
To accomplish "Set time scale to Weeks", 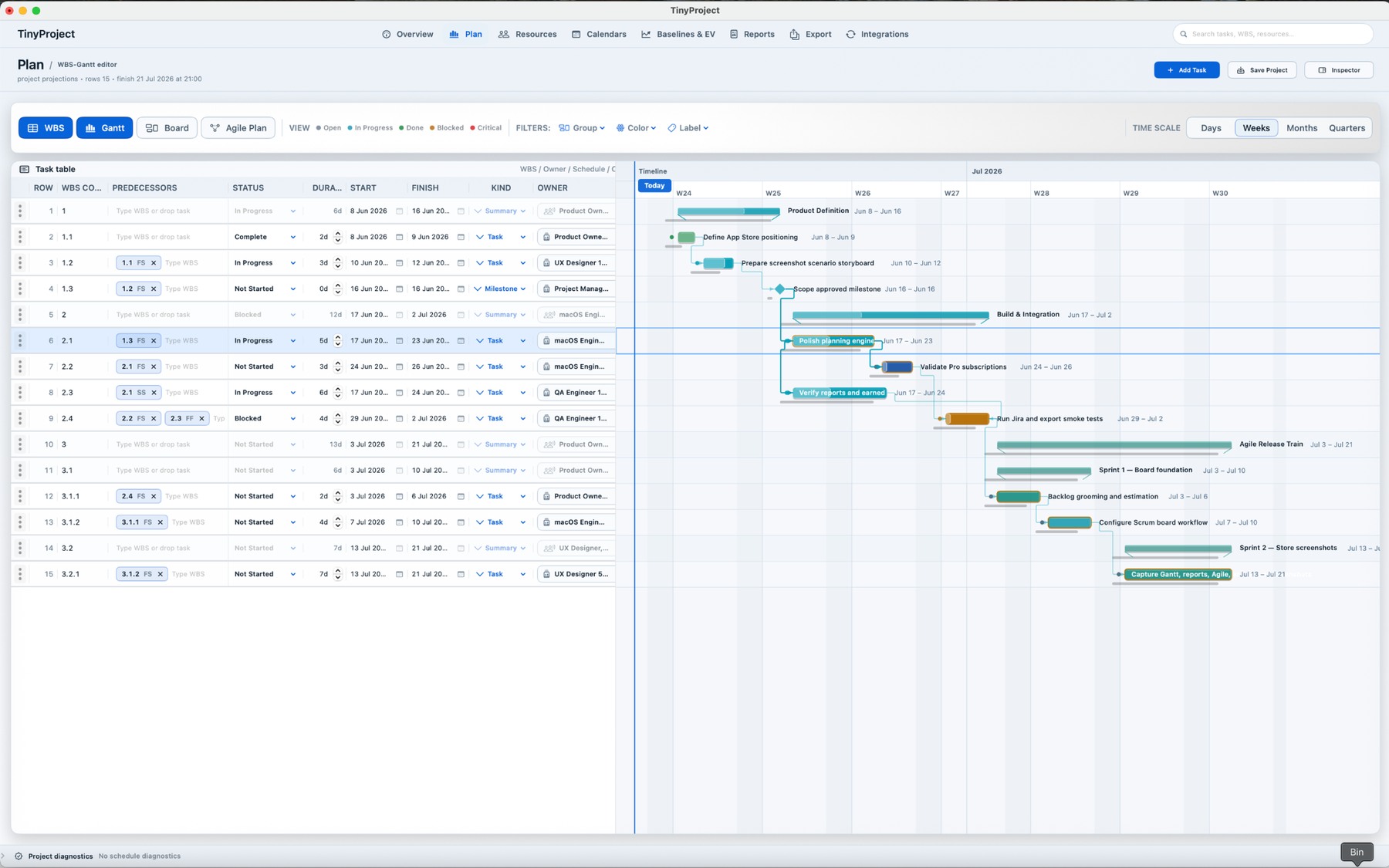I will (x=1256, y=128).
